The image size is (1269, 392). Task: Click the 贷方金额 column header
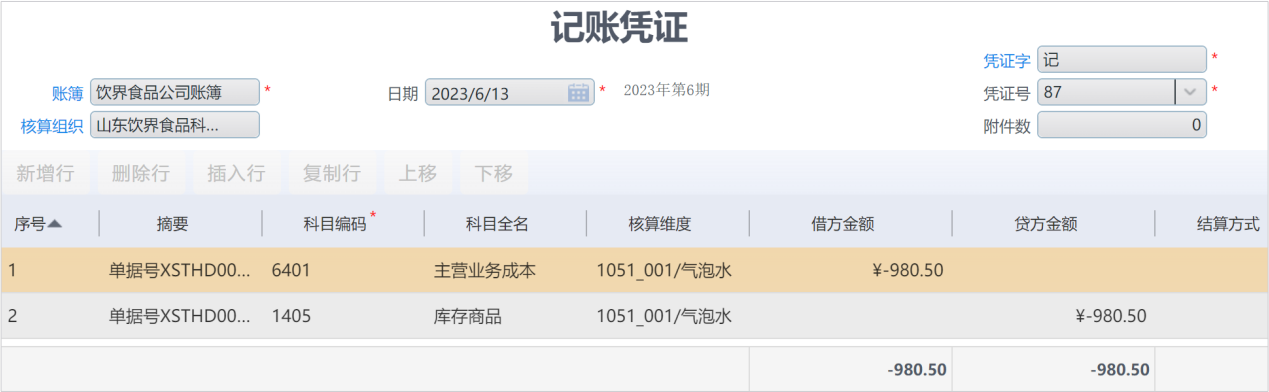tap(1046, 224)
